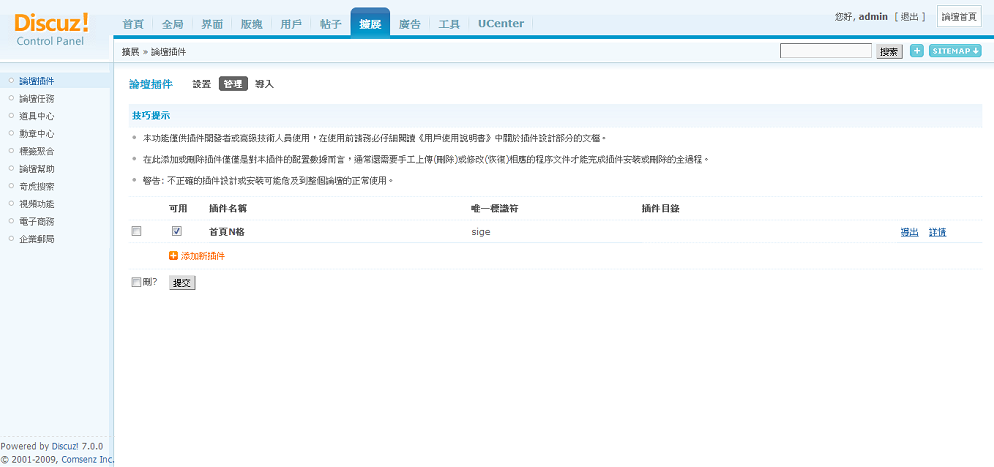Focus the search input field

(825, 51)
